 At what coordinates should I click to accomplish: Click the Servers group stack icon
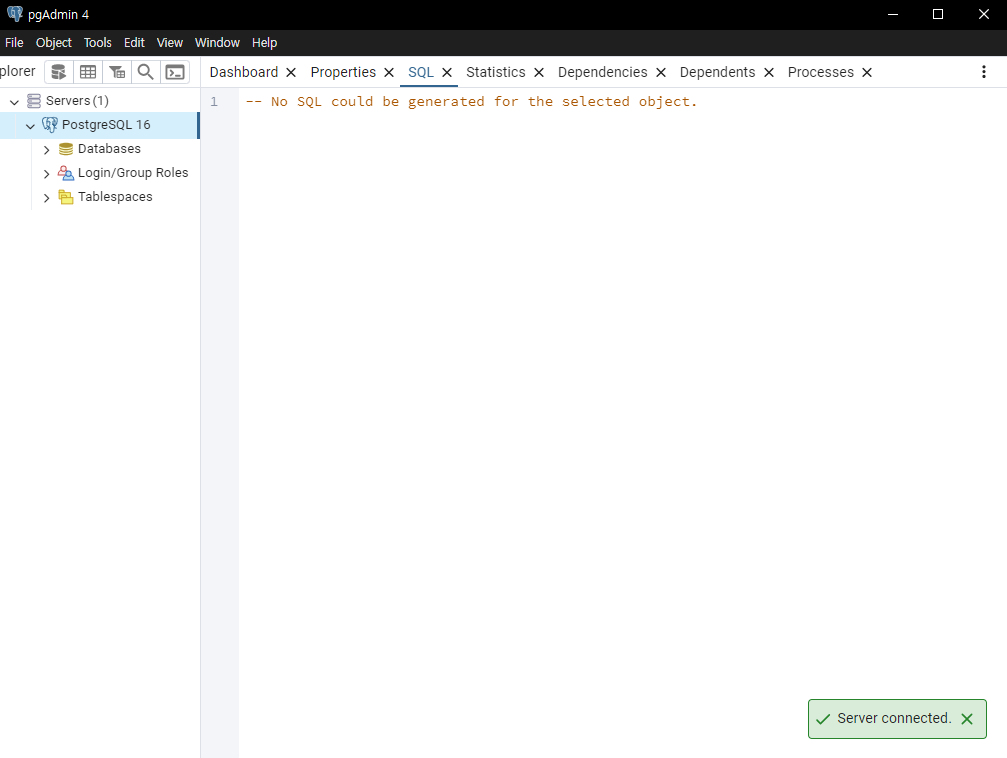pyautogui.click(x=33, y=101)
